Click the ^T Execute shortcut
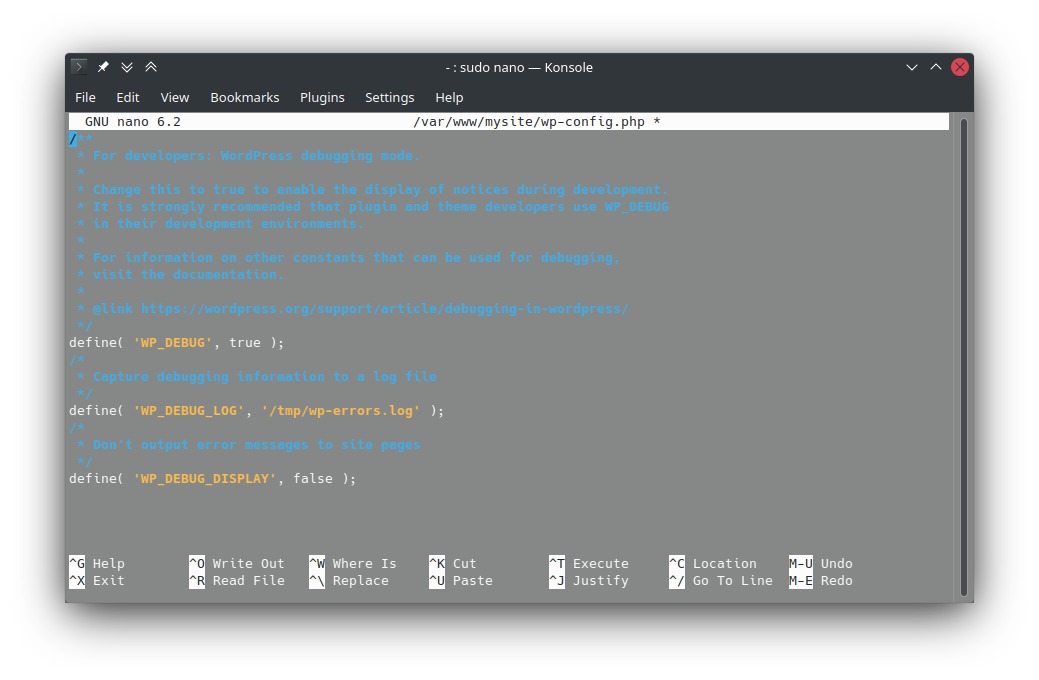The height and width of the screenshot is (680, 1039). (x=588, y=563)
